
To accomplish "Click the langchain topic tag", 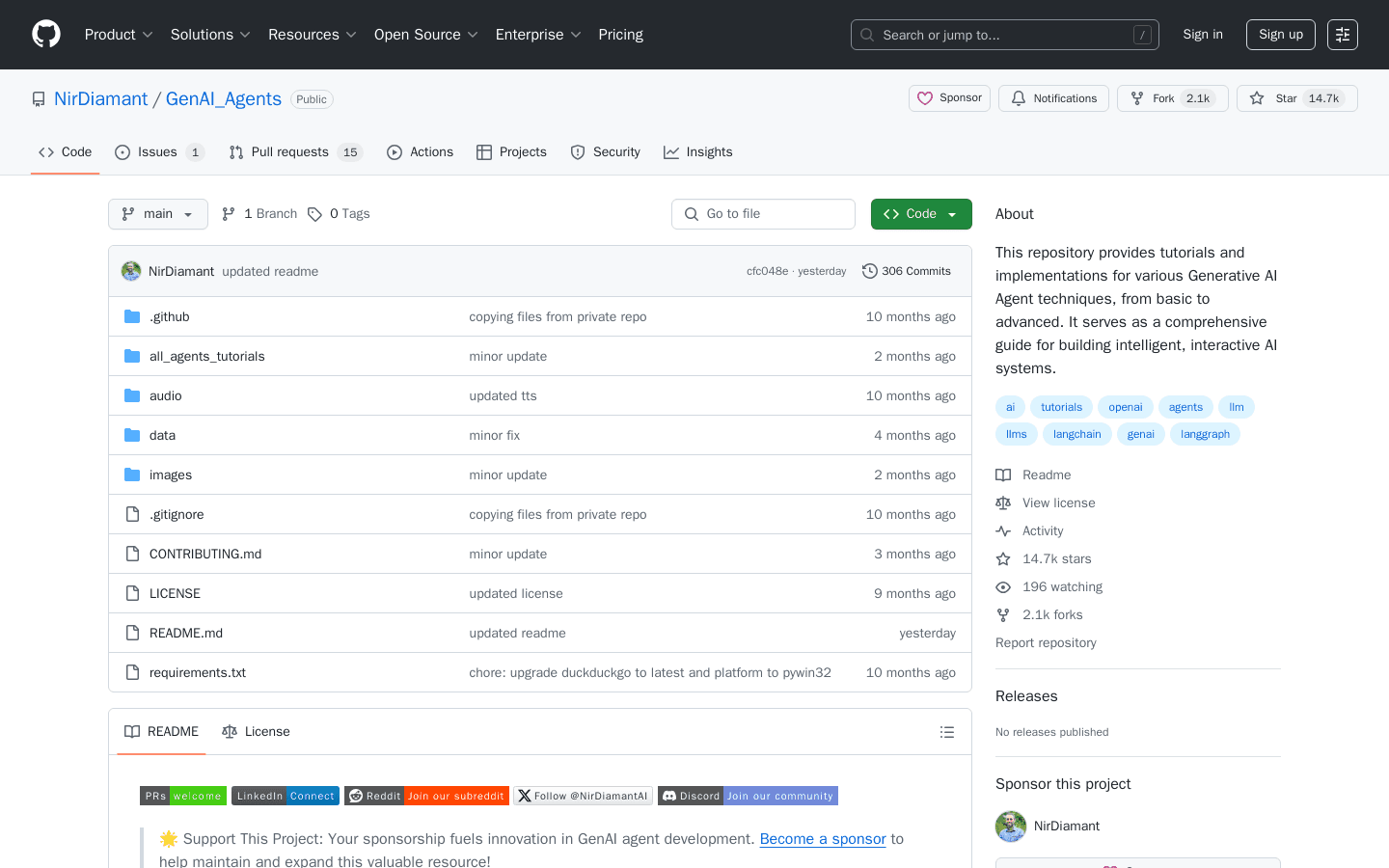I will [x=1077, y=434].
